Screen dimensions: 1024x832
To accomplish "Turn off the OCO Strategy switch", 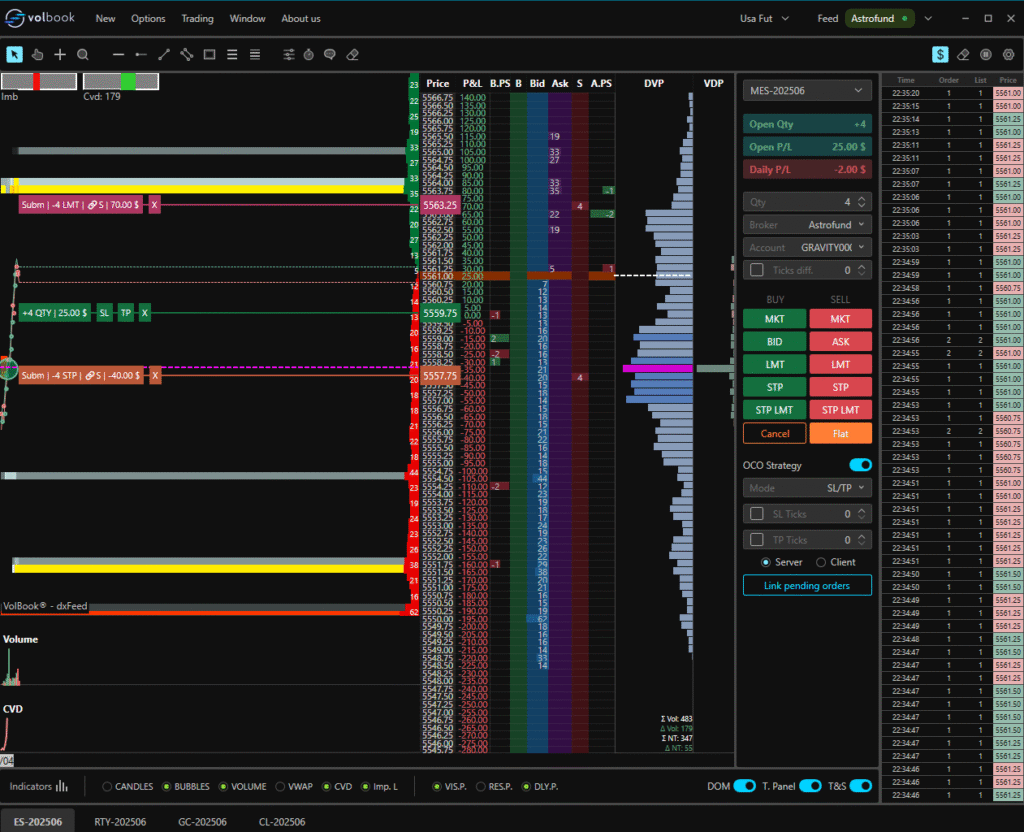I will (859, 465).
